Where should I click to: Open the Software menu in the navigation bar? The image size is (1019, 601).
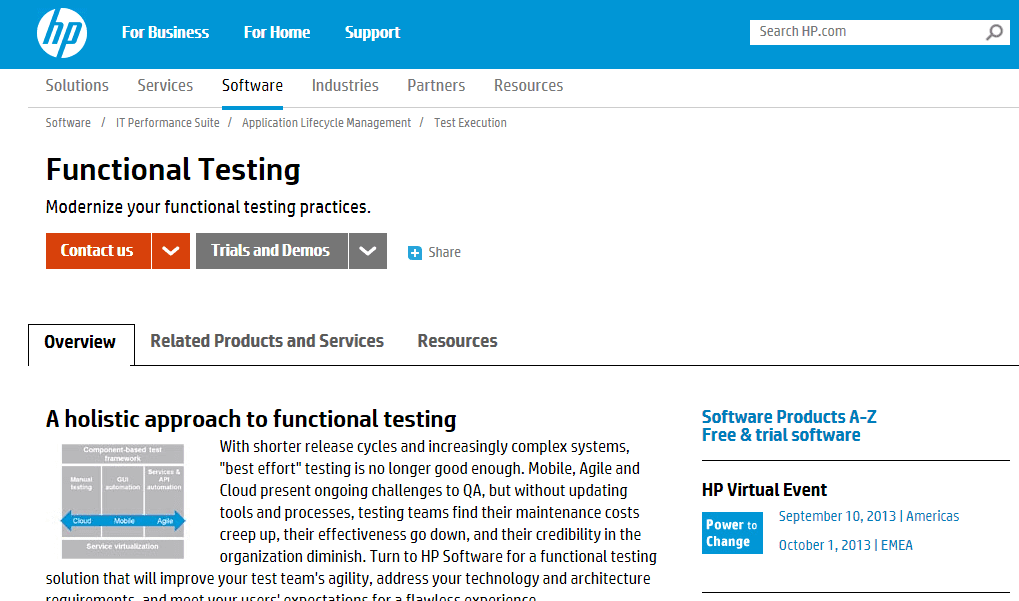tap(252, 85)
